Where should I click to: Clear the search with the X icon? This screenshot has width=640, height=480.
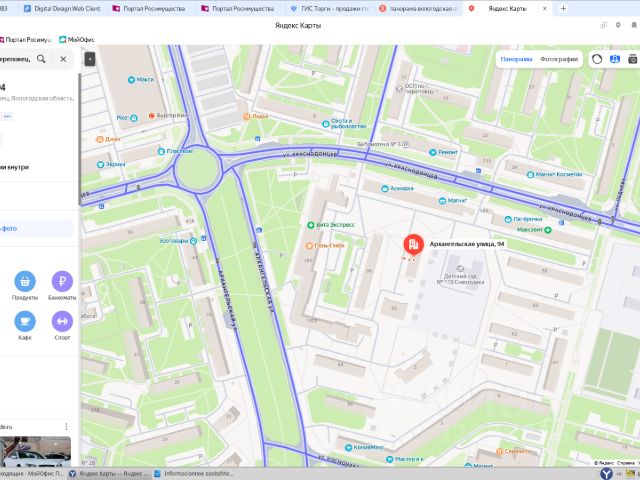[63, 59]
